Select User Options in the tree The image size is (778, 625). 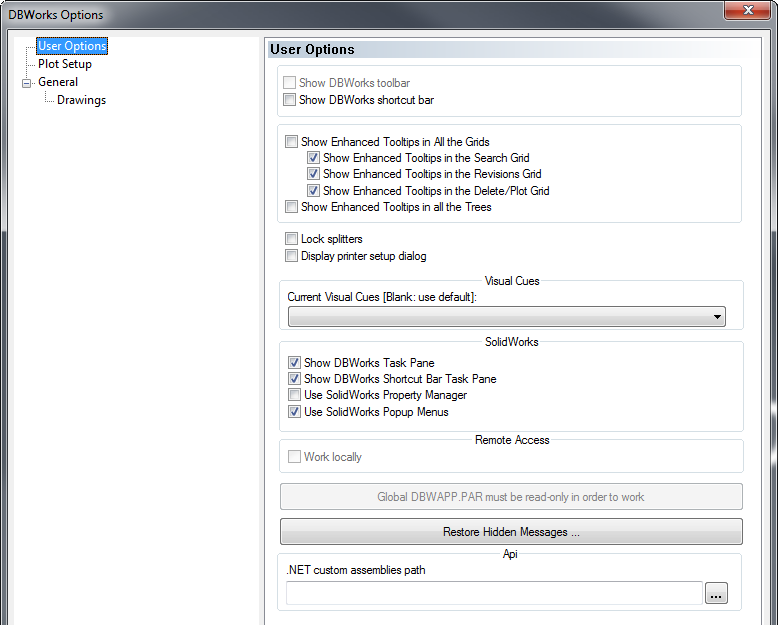pyautogui.click(x=72, y=46)
